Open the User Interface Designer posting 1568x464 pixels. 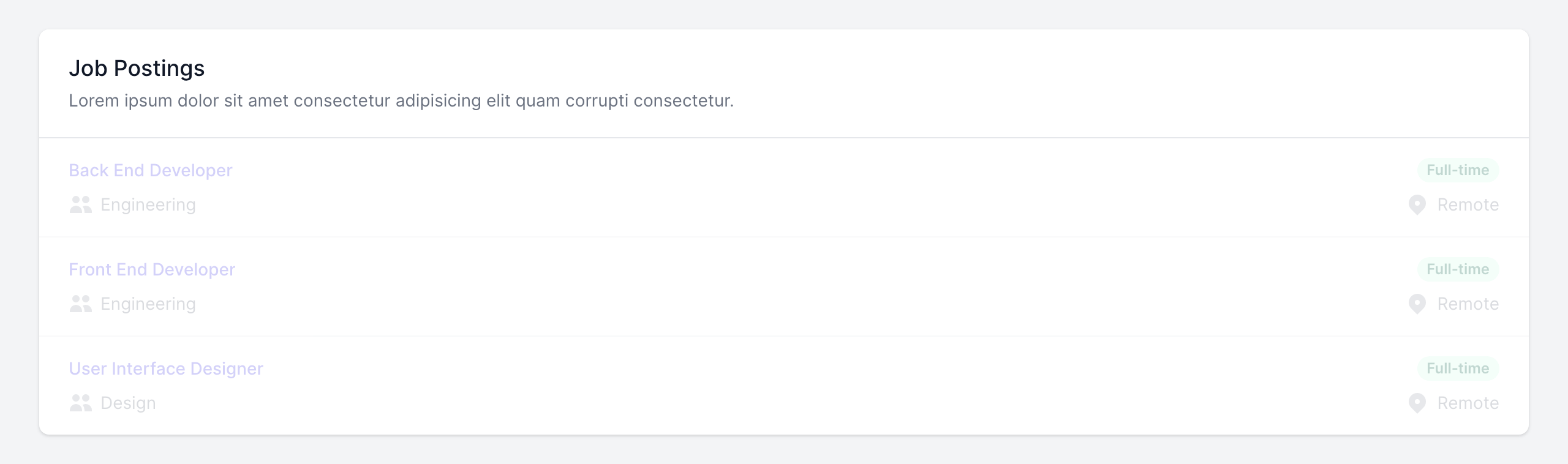[166, 369]
